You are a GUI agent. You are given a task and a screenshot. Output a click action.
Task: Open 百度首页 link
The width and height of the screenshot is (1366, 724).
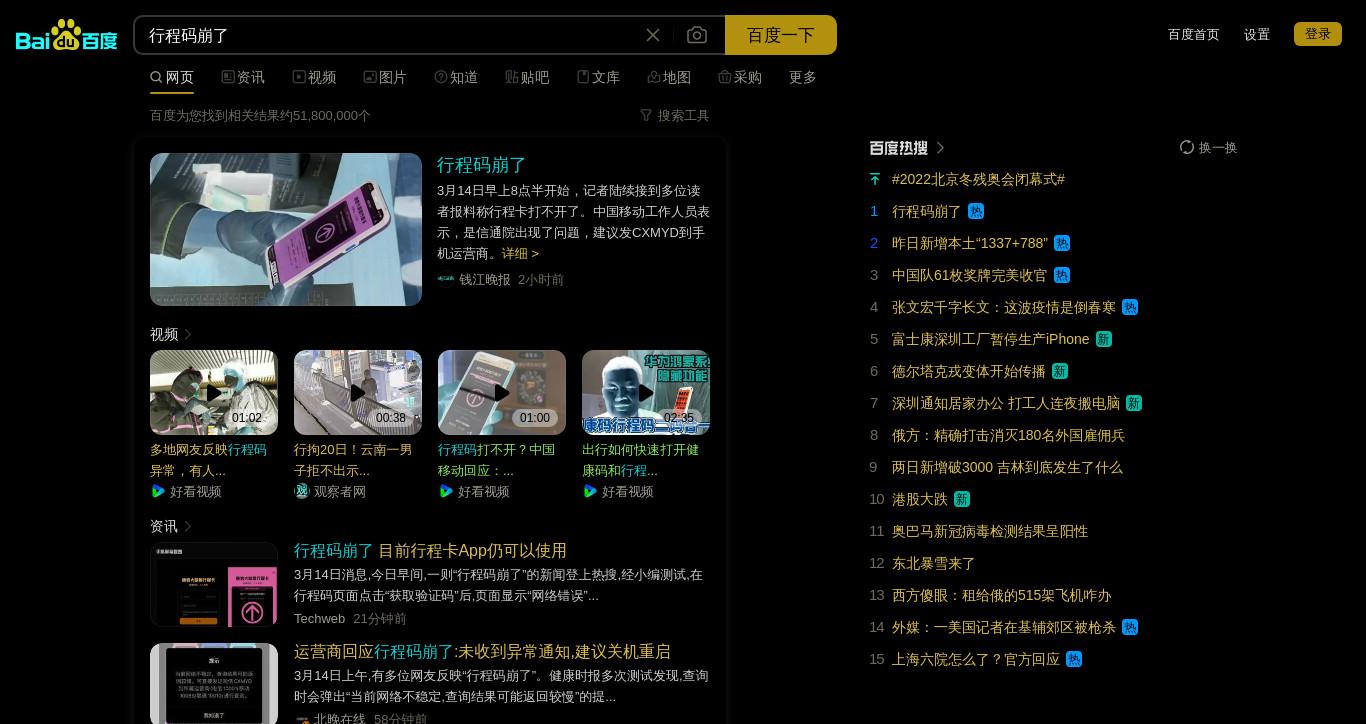point(1194,34)
